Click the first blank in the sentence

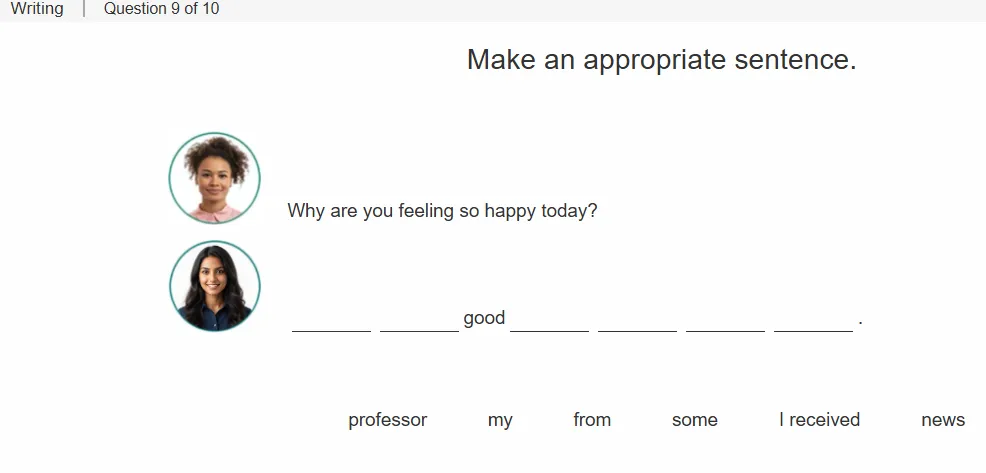[x=331, y=321]
